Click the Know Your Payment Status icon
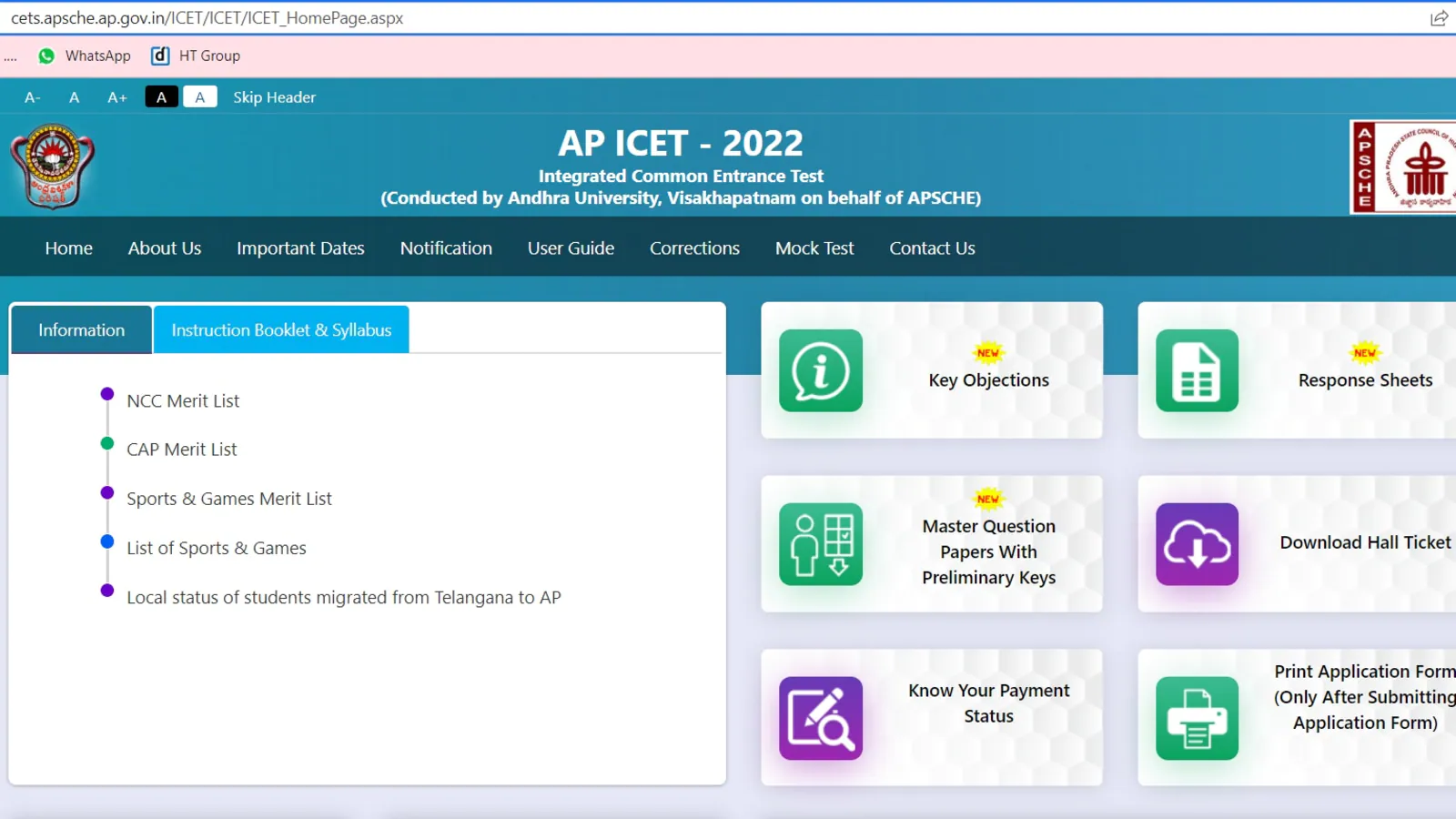The height and width of the screenshot is (819, 1456). click(821, 718)
